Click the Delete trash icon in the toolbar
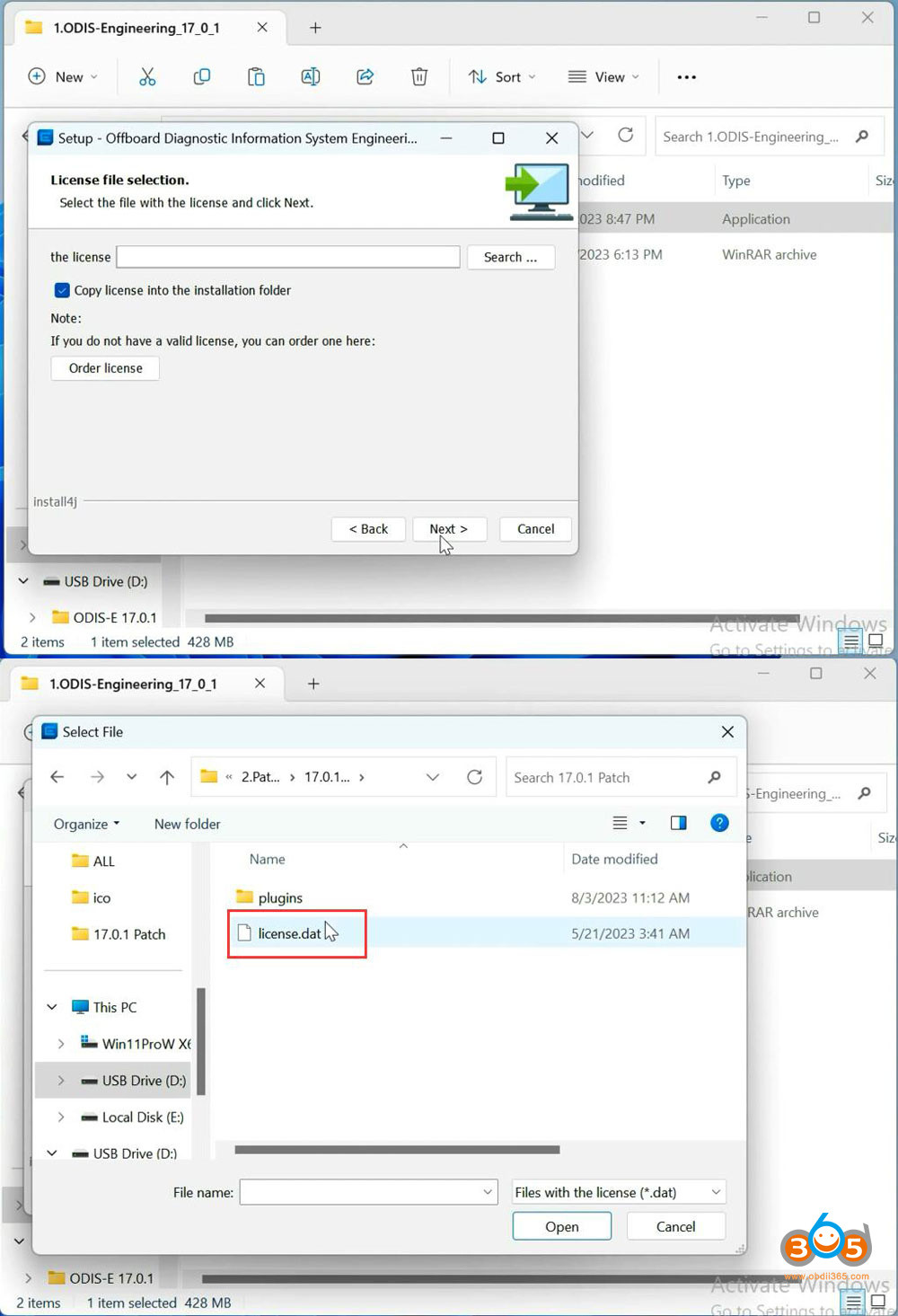The width and height of the screenshot is (898, 1316). [419, 76]
